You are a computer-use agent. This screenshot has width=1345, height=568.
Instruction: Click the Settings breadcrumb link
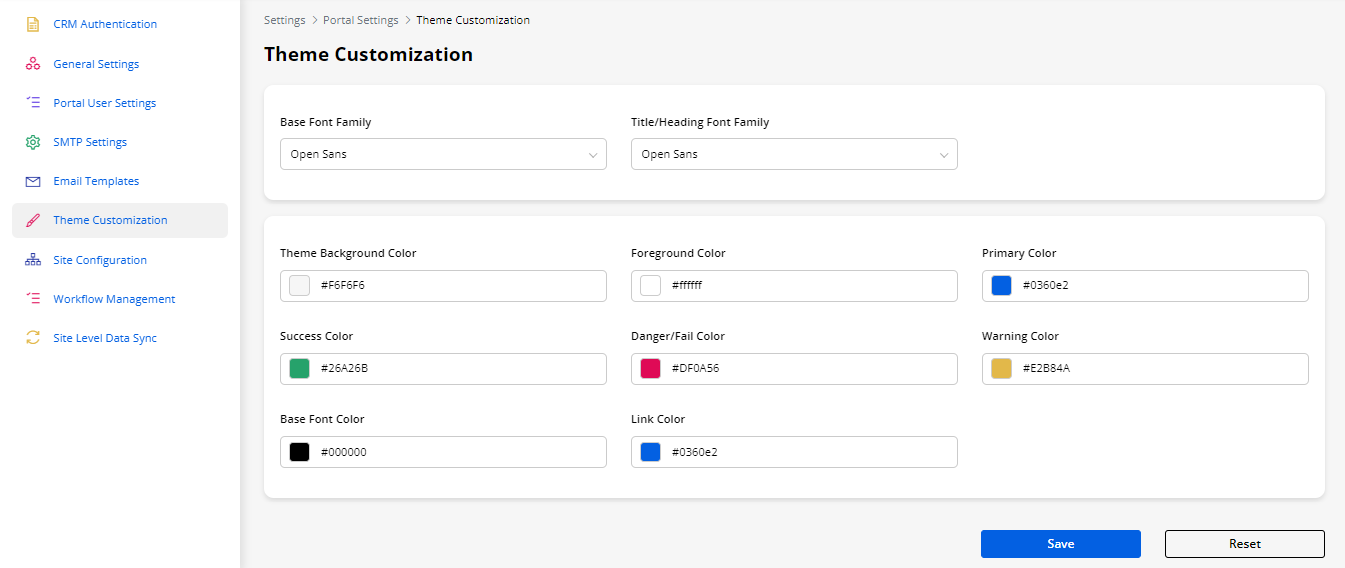pyautogui.click(x=285, y=20)
